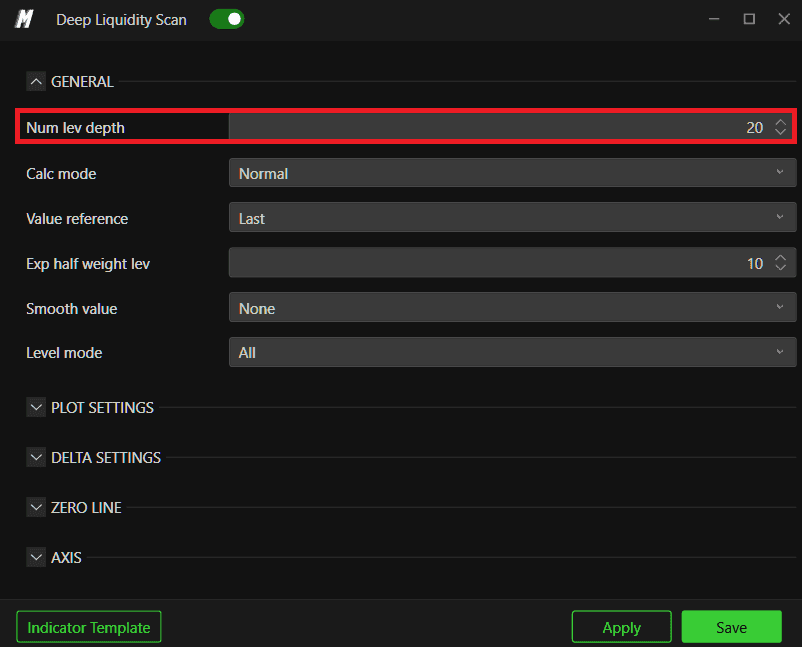Decrease Num lev depth with down arrow
The height and width of the screenshot is (647, 802).
[781, 131]
